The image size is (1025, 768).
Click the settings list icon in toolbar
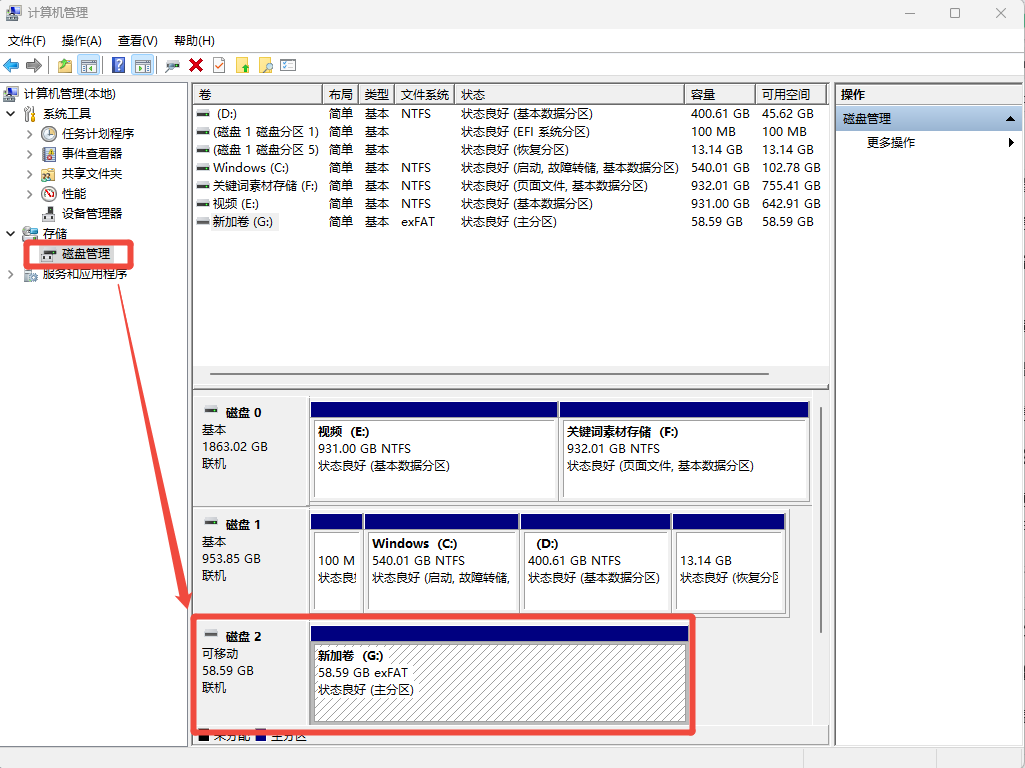pyautogui.click(x=288, y=65)
